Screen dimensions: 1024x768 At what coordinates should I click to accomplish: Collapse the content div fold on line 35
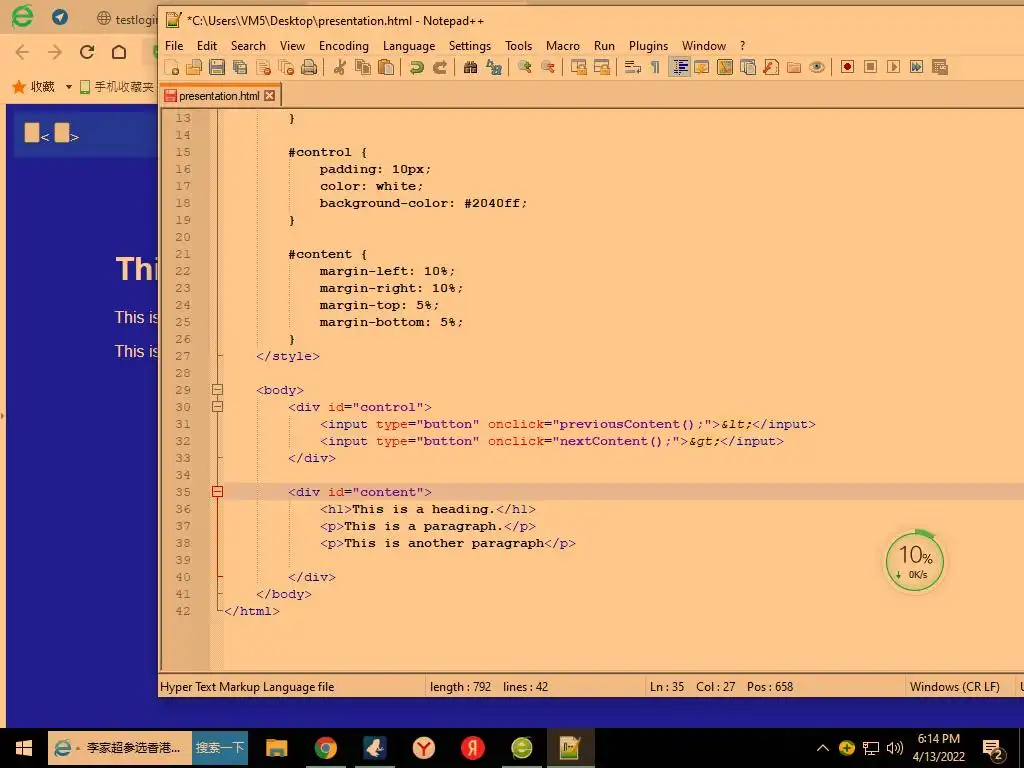217,492
